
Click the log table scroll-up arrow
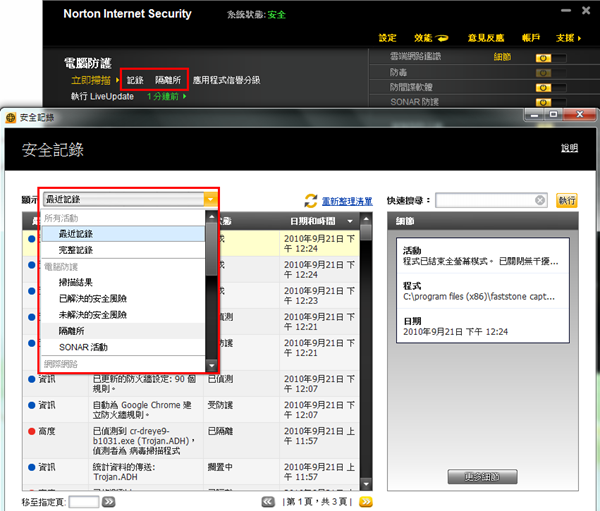tap(366, 219)
